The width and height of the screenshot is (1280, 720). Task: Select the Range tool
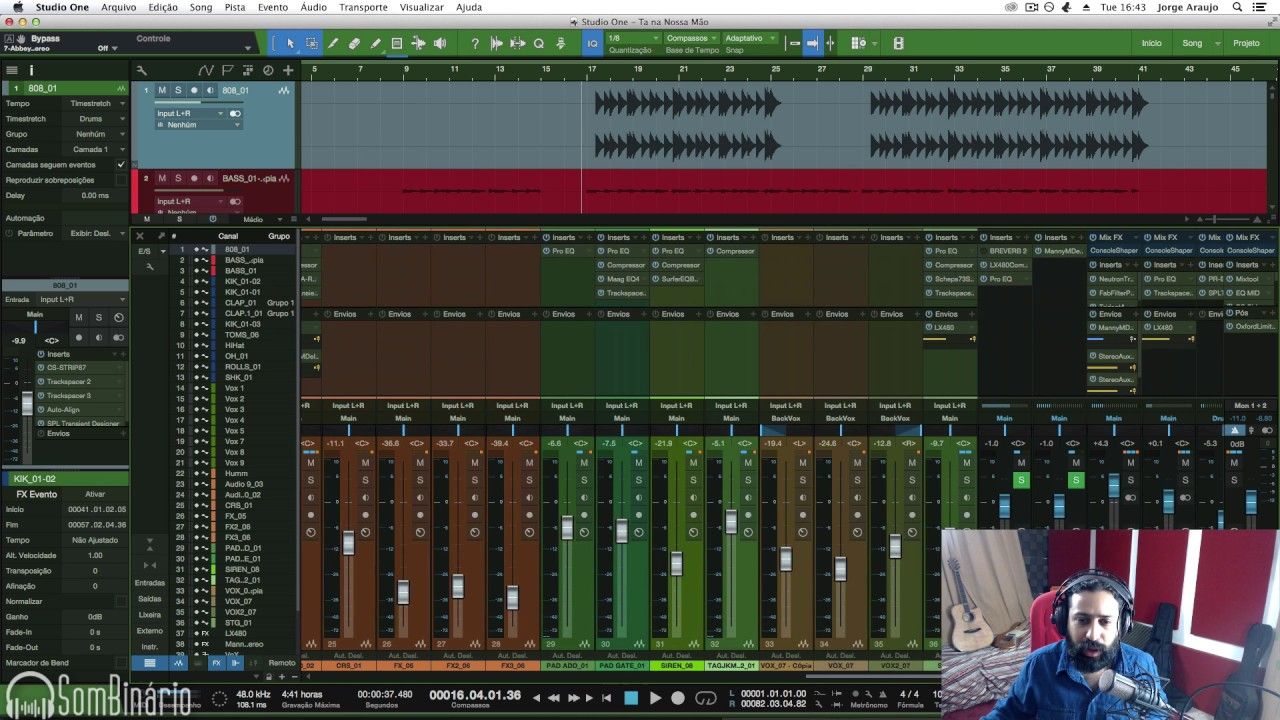tap(311, 43)
